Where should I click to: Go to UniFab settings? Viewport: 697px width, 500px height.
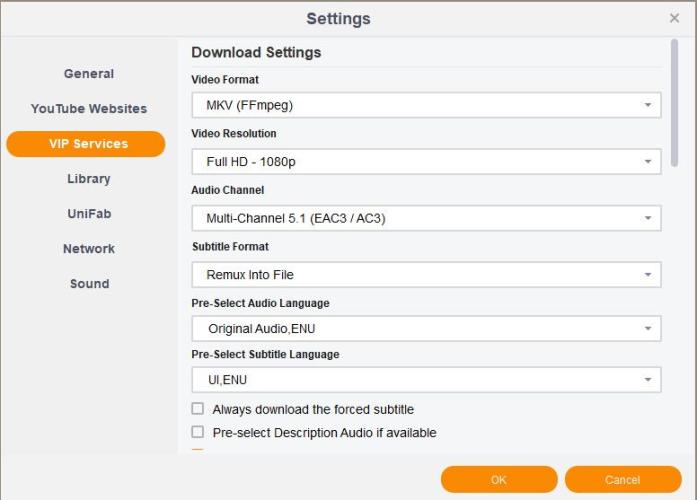pyautogui.click(x=89, y=214)
